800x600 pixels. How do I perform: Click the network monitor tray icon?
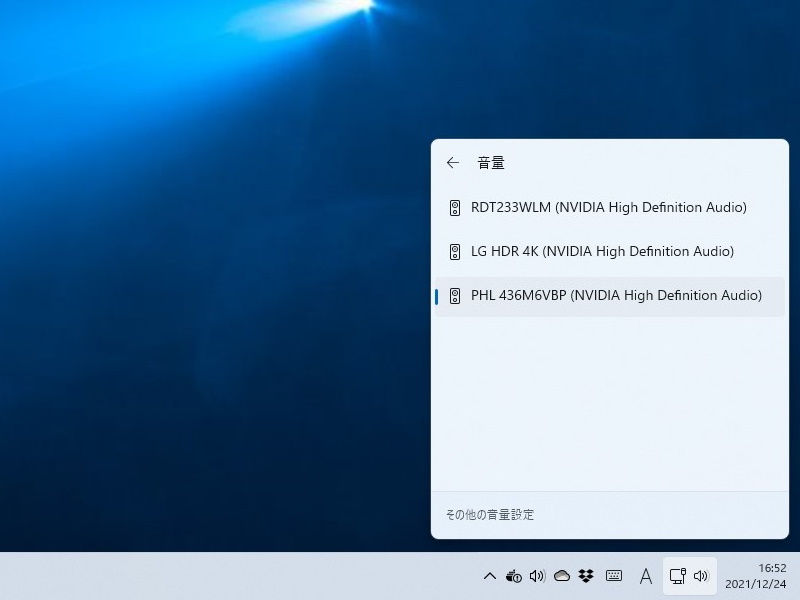[x=678, y=576]
